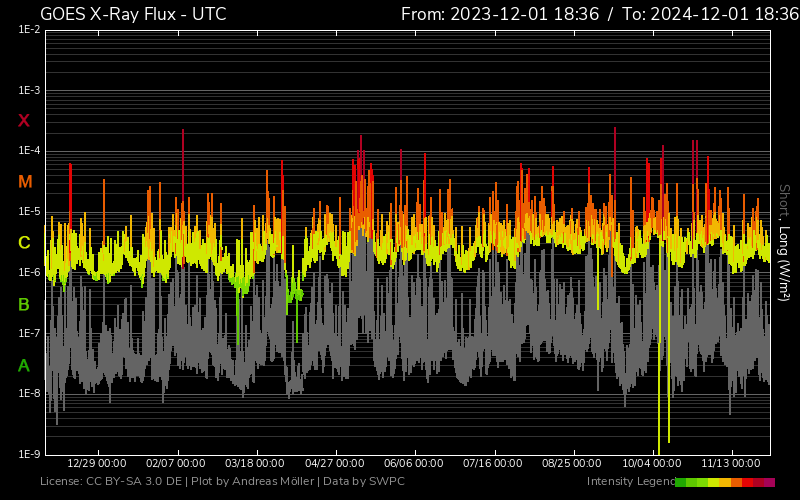800x500 pixels.
Task: Click the 11/13 00:00 x-axis label
Action: point(731,464)
